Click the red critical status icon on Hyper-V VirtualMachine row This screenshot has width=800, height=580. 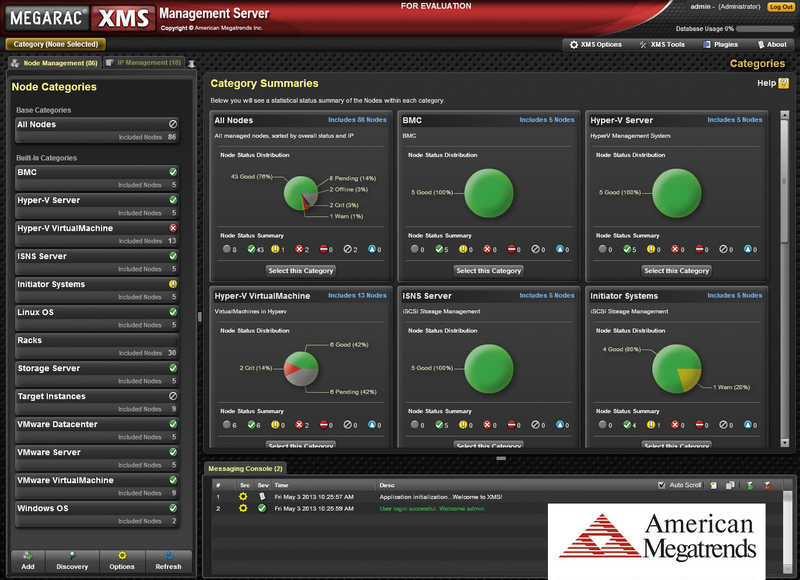click(173, 228)
